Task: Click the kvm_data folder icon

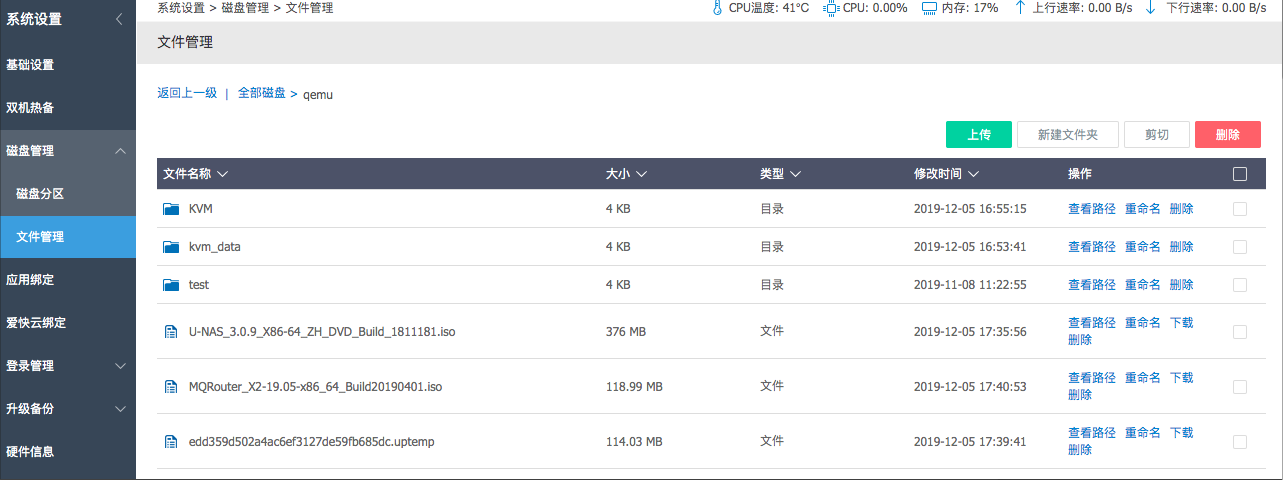Action: pyautogui.click(x=170, y=247)
